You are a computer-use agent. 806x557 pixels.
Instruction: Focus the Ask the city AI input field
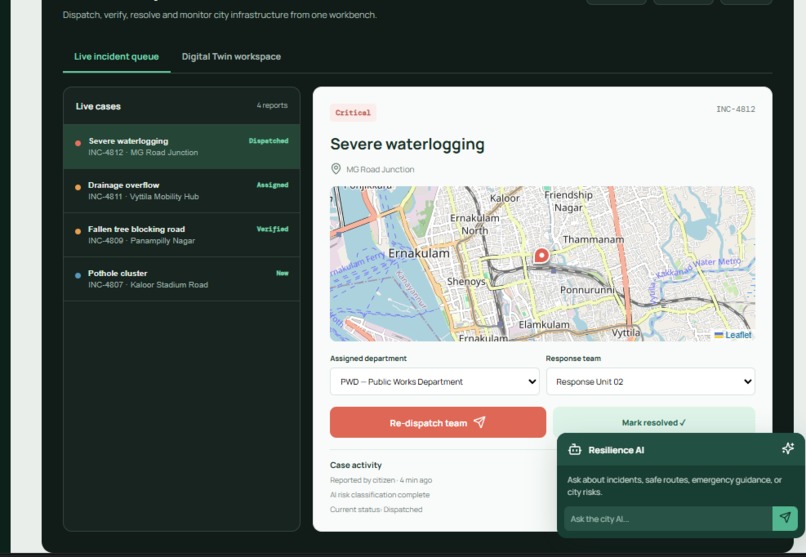[x=668, y=519]
